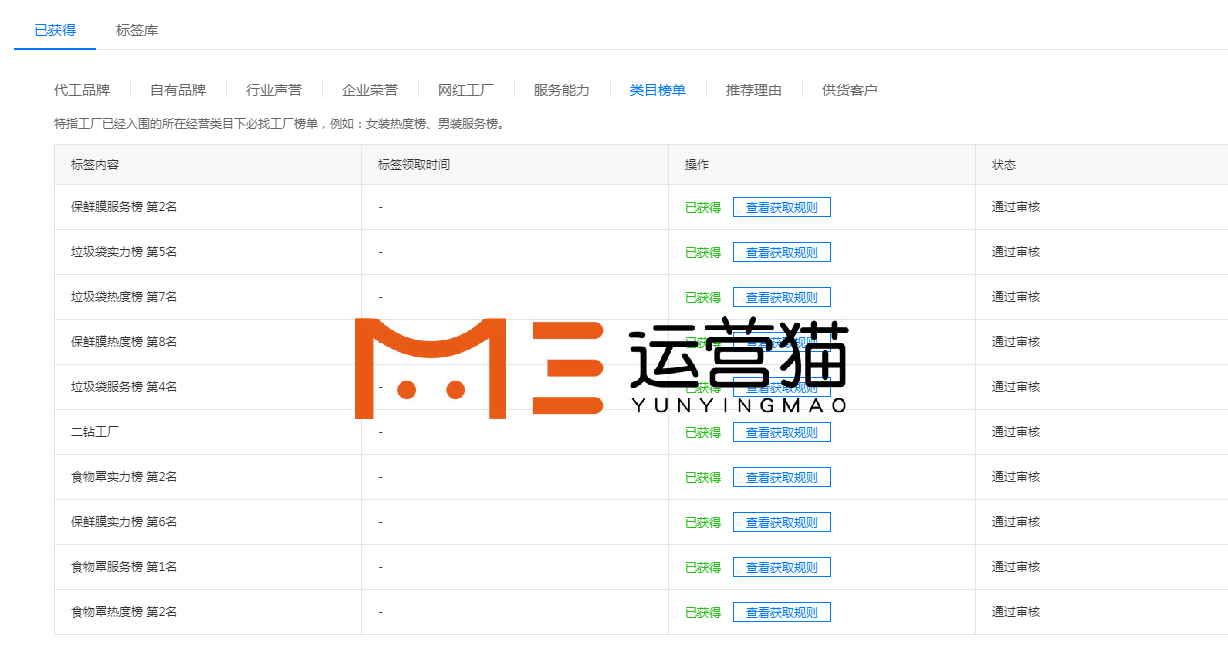Click 通过审核 in the 食物罩服务榜 row
Screen dimensions: 1228x662
[1016, 567]
